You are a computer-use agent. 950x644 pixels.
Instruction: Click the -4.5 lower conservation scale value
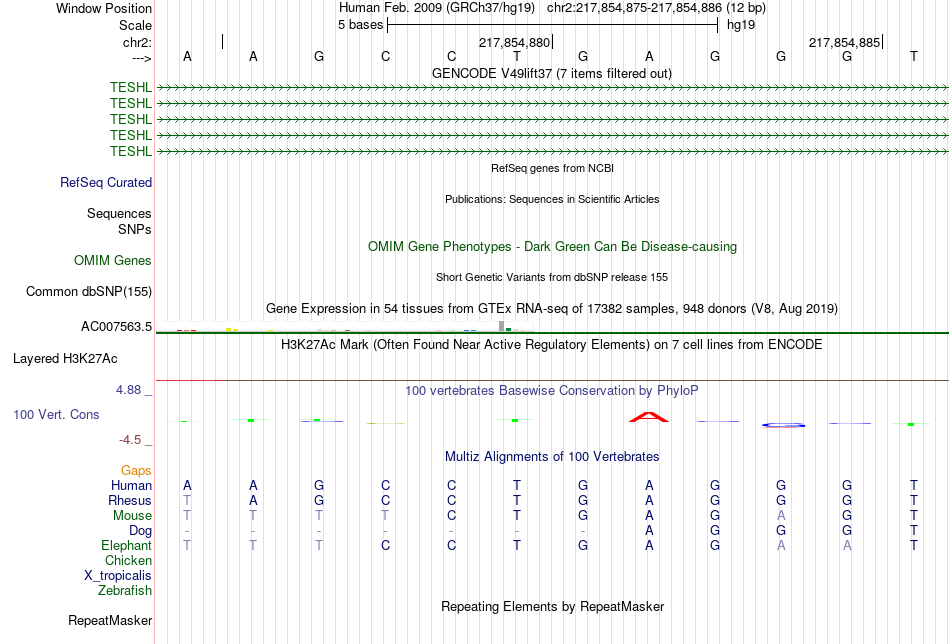pos(130,440)
